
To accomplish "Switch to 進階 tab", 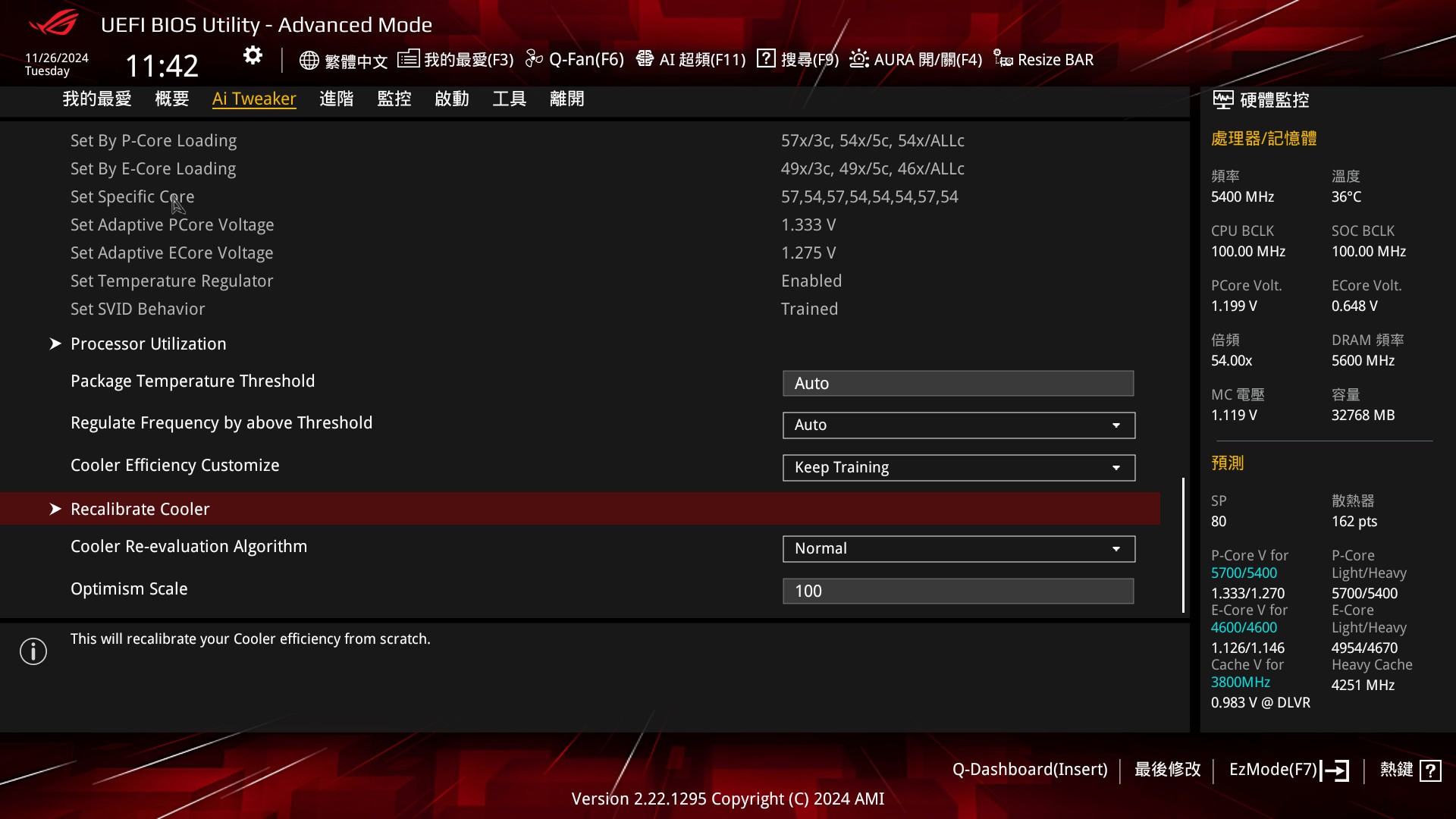I will pyautogui.click(x=337, y=99).
